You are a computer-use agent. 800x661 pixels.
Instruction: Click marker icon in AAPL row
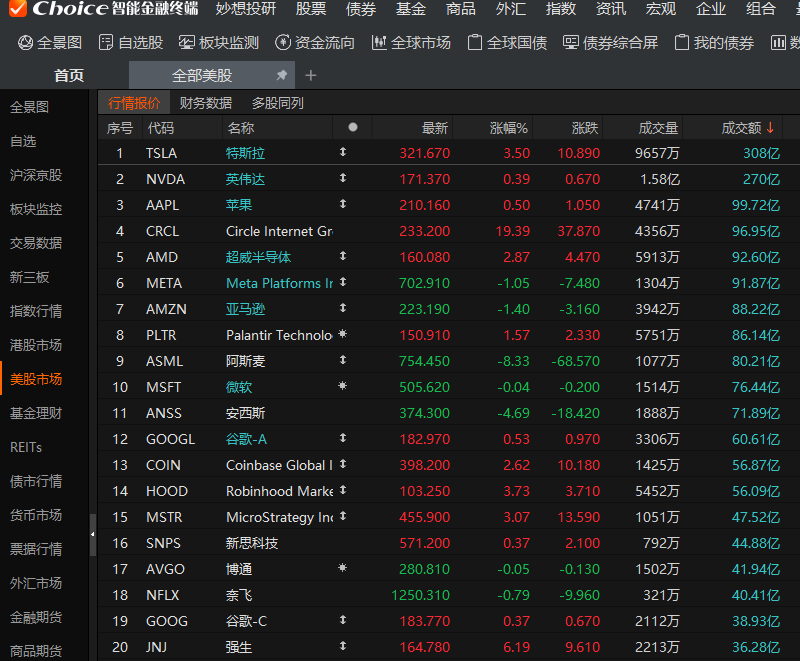pos(343,204)
